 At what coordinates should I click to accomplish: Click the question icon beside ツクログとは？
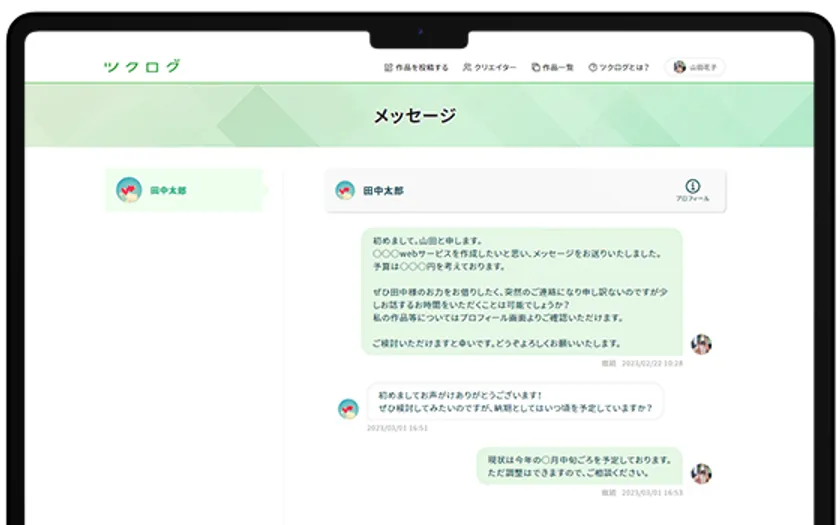(592, 67)
